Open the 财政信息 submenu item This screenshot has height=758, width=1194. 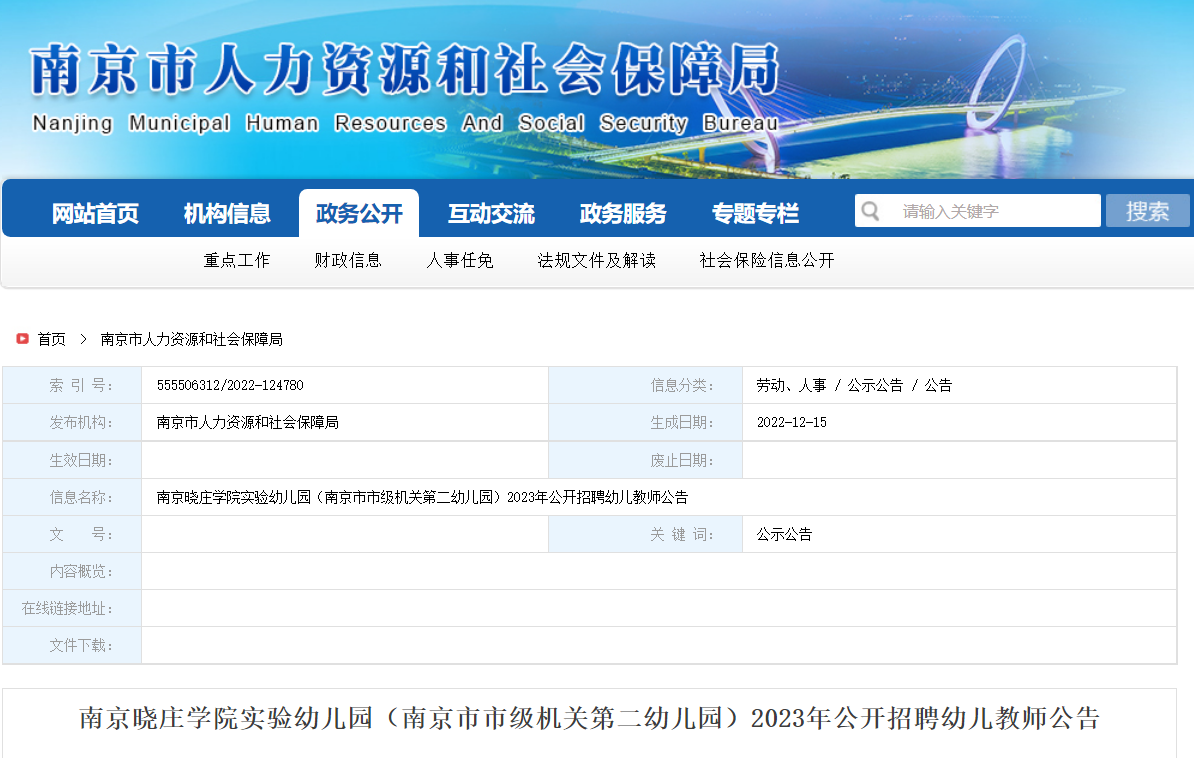(348, 260)
